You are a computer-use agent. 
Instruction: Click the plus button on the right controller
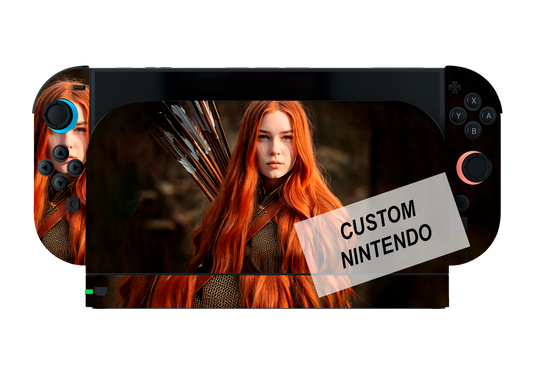pos(454,87)
